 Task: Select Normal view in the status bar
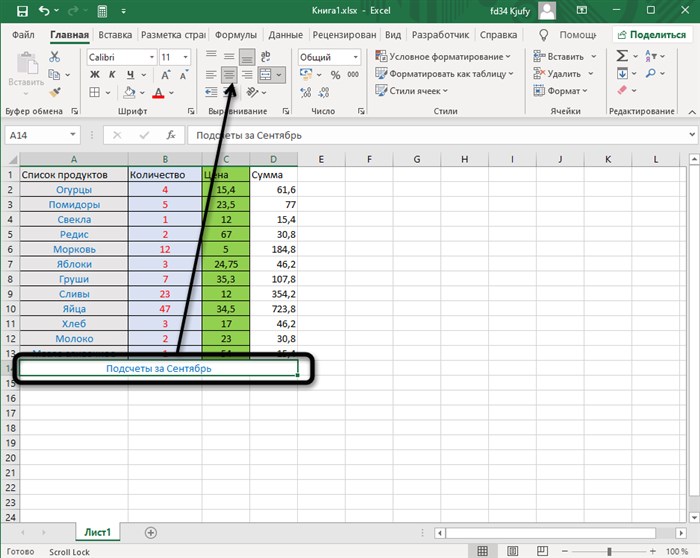tap(483, 551)
